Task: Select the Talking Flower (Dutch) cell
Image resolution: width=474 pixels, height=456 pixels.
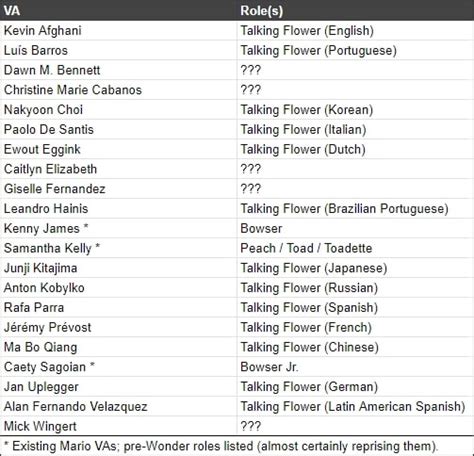Action: pos(355,149)
